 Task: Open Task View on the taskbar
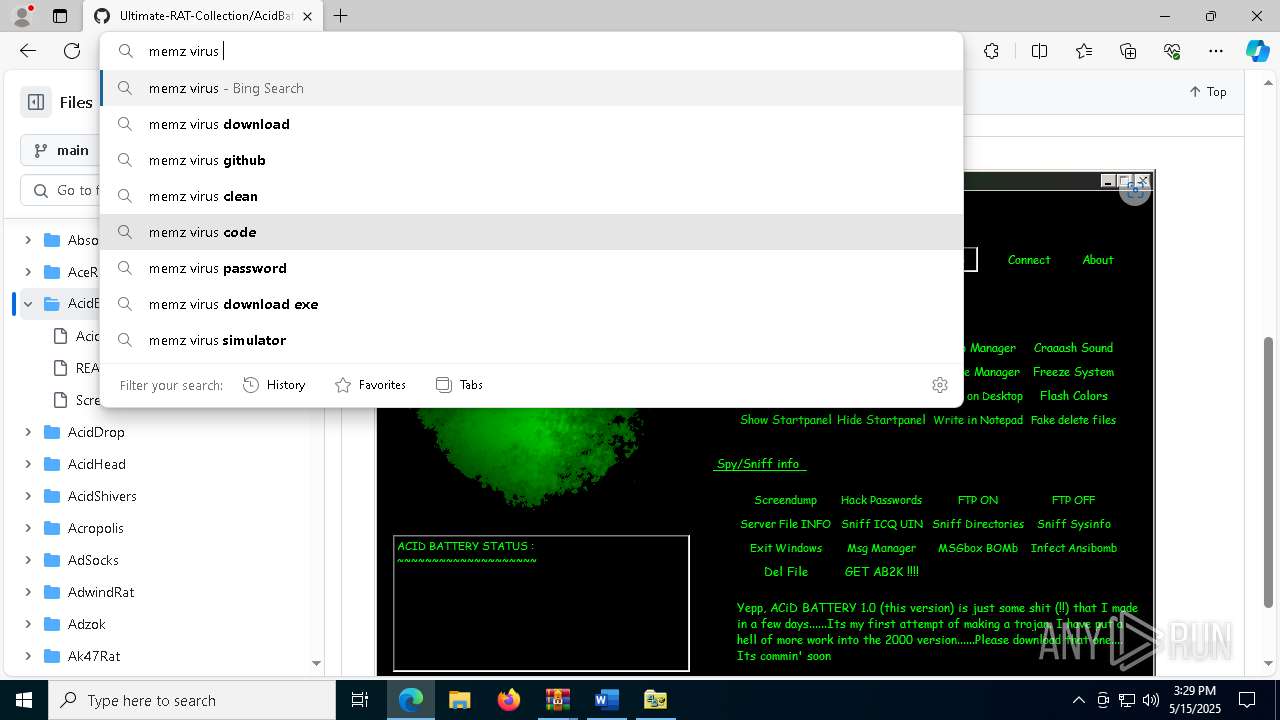click(361, 700)
